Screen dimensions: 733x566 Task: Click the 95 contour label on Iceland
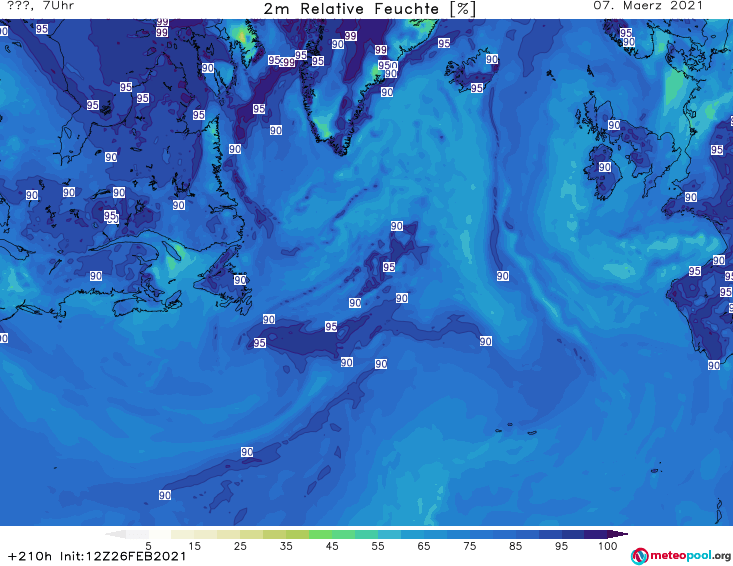point(477,88)
